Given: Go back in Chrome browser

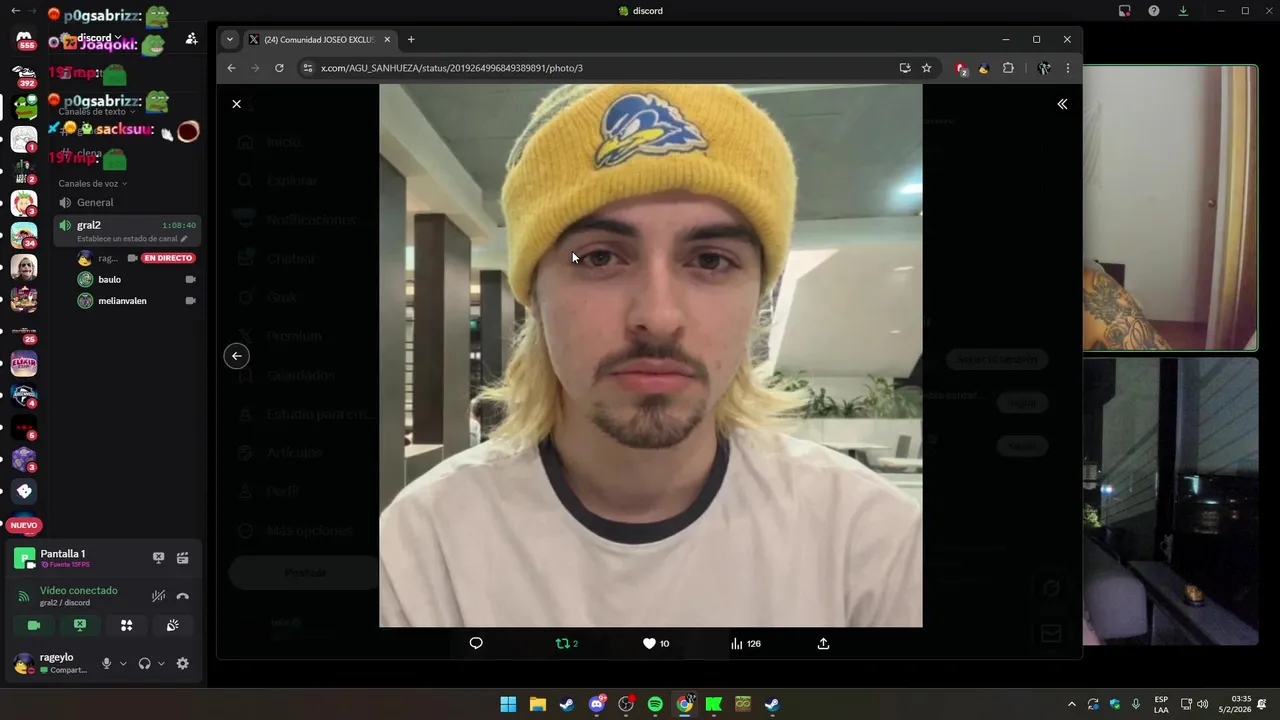Looking at the screenshot, I should [x=231, y=68].
